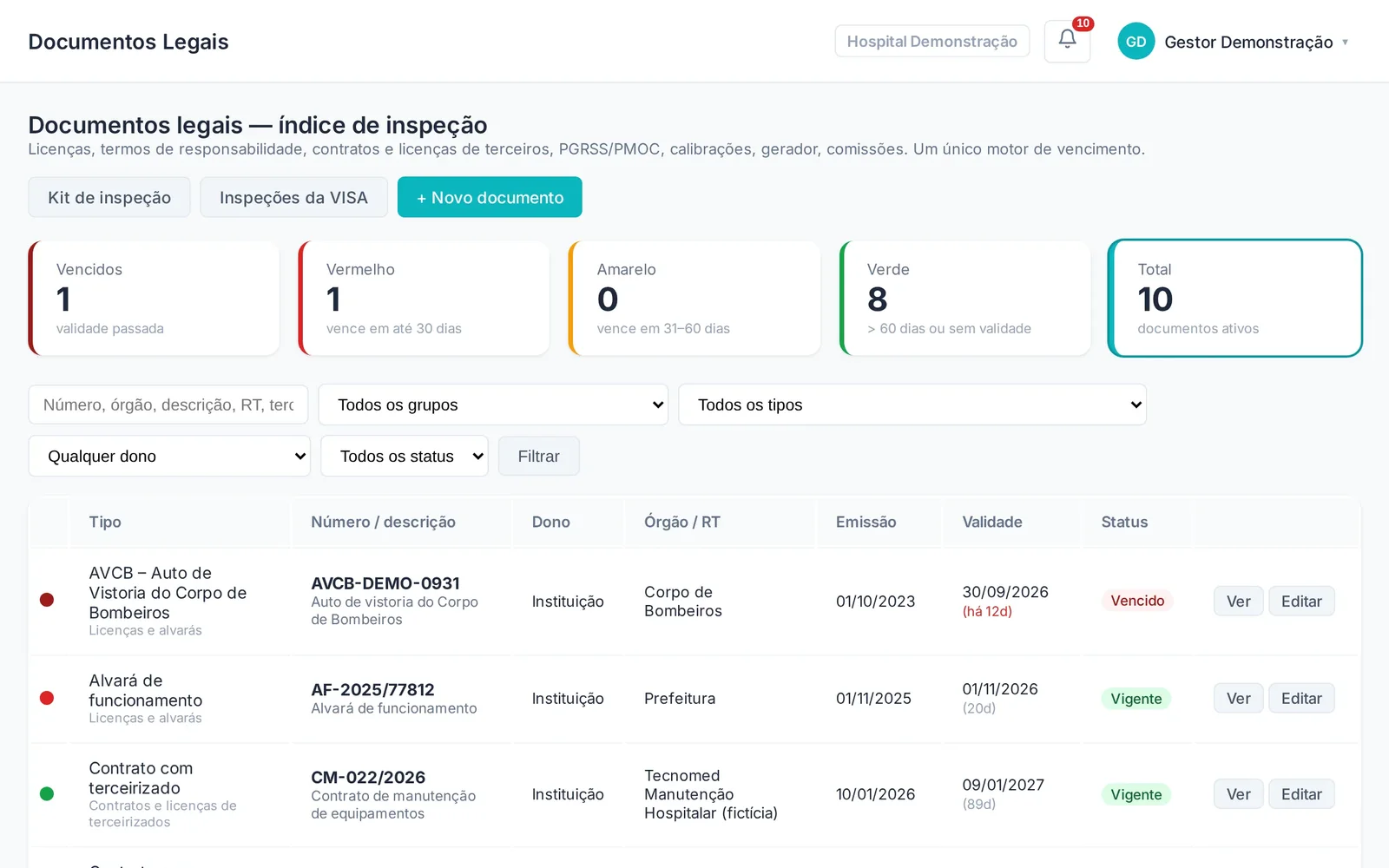
Task: Click the Corpo de Bombeiros órgão cell
Action: click(683, 601)
